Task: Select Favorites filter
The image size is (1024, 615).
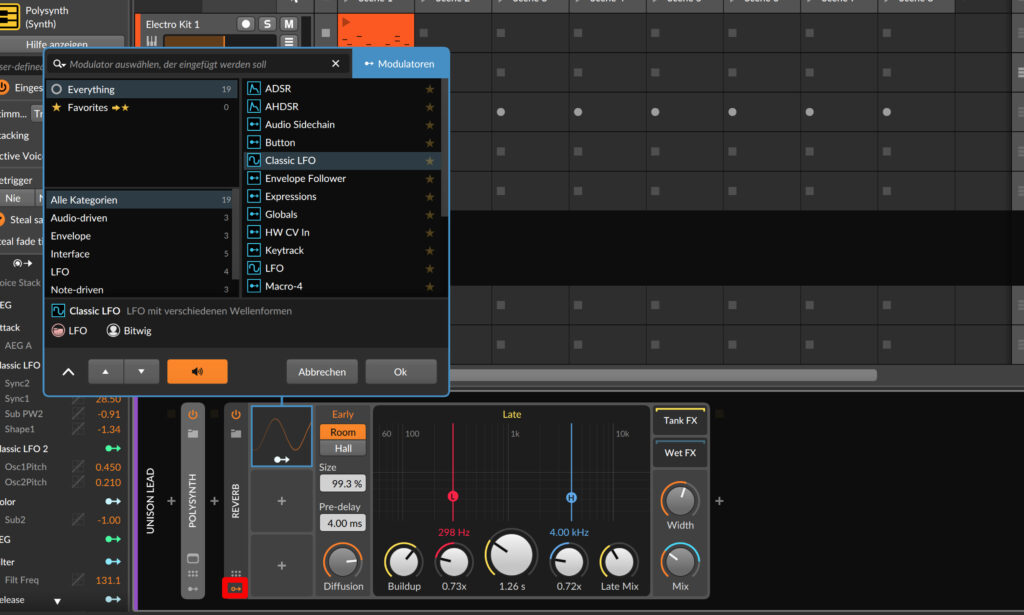Action: pyautogui.click(x=142, y=107)
